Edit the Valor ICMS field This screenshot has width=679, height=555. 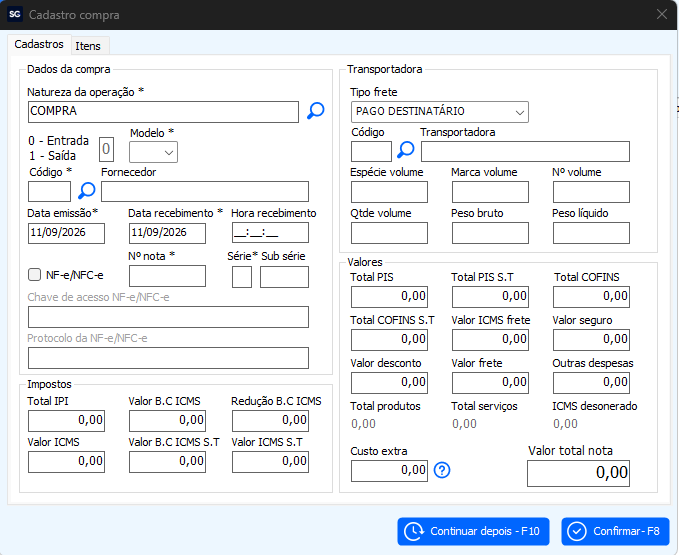[66, 462]
